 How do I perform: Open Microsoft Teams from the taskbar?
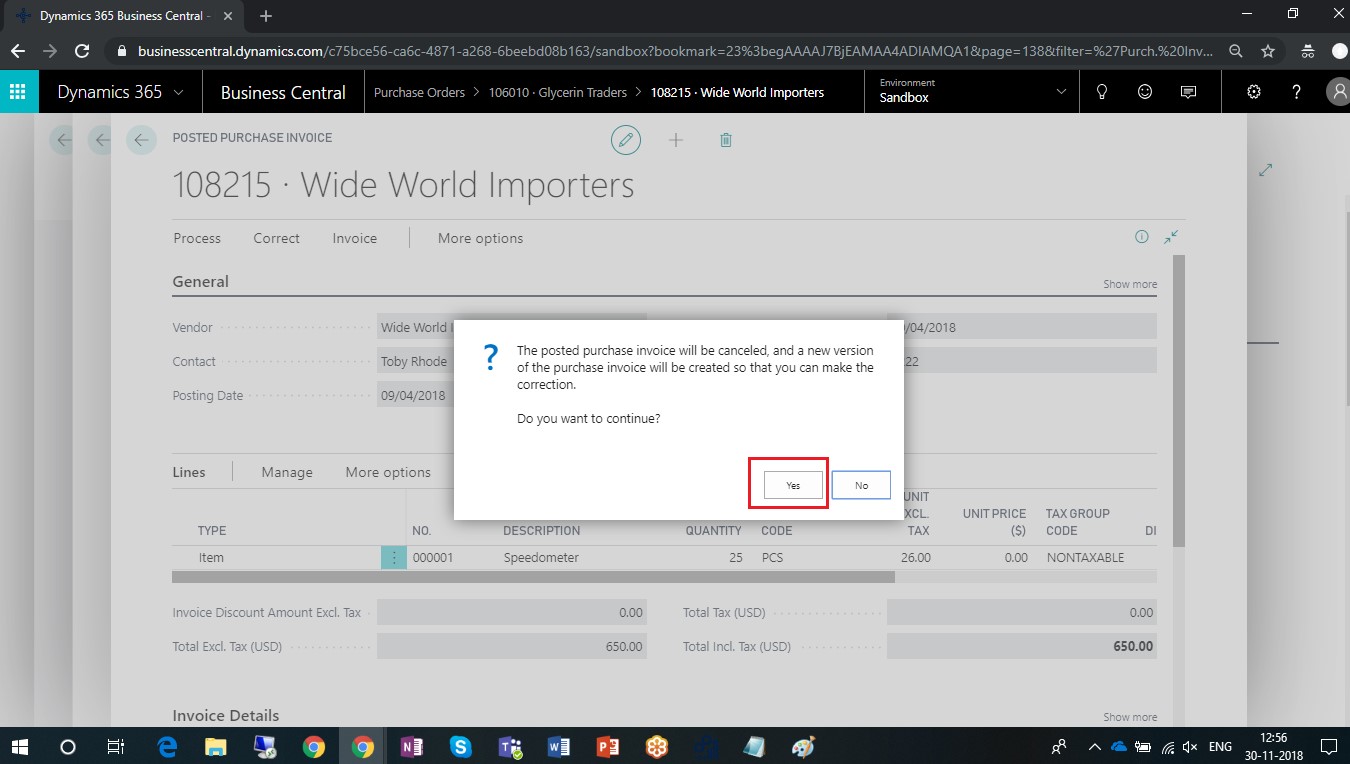[509, 746]
